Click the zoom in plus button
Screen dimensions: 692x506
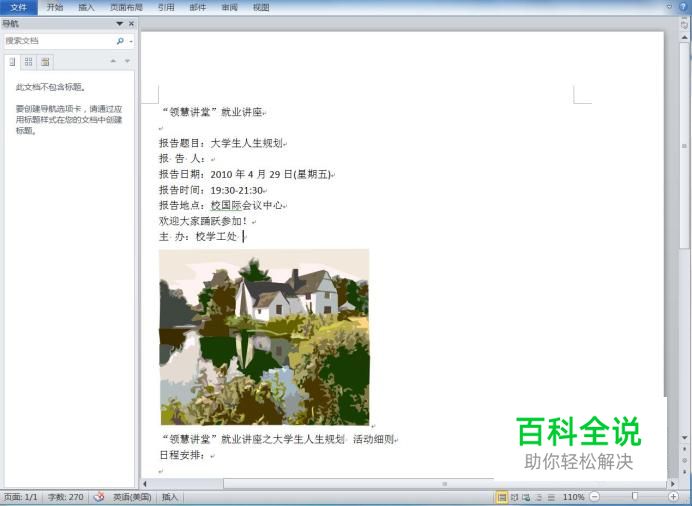(674, 497)
